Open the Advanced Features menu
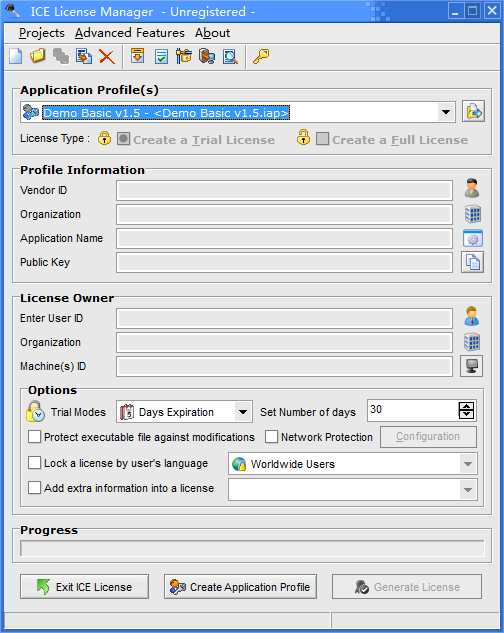Screen dimensions: 504x633 point(130,33)
